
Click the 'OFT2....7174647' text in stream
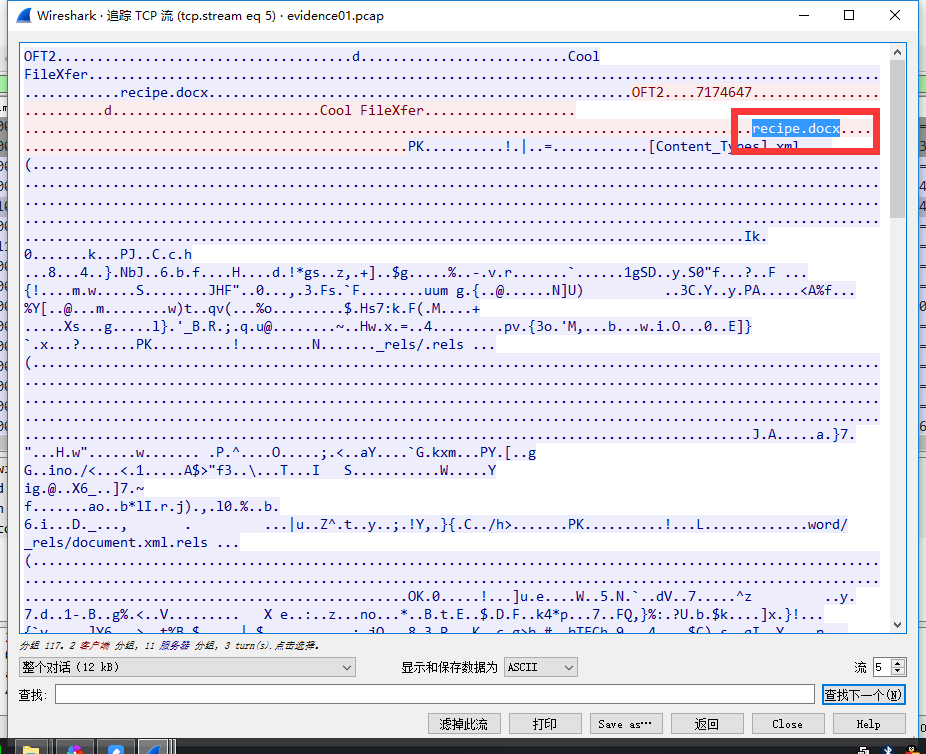point(692,92)
